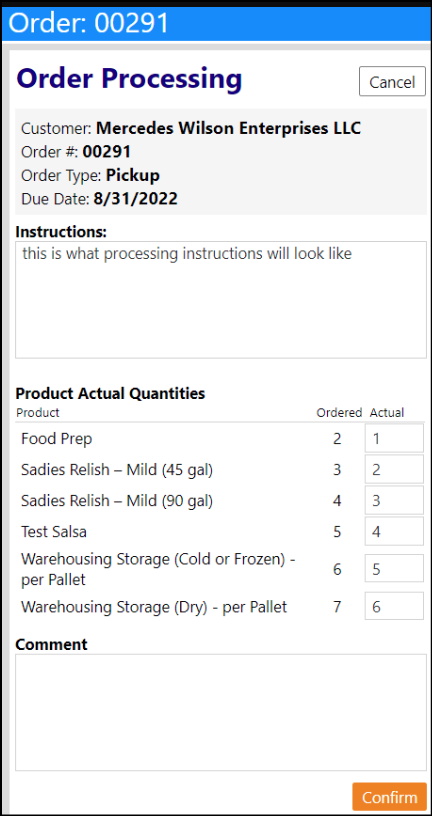Select Actual field for Cold or Frozen Storage
Image resolution: width=432 pixels, height=816 pixels.
coord(394,569)
